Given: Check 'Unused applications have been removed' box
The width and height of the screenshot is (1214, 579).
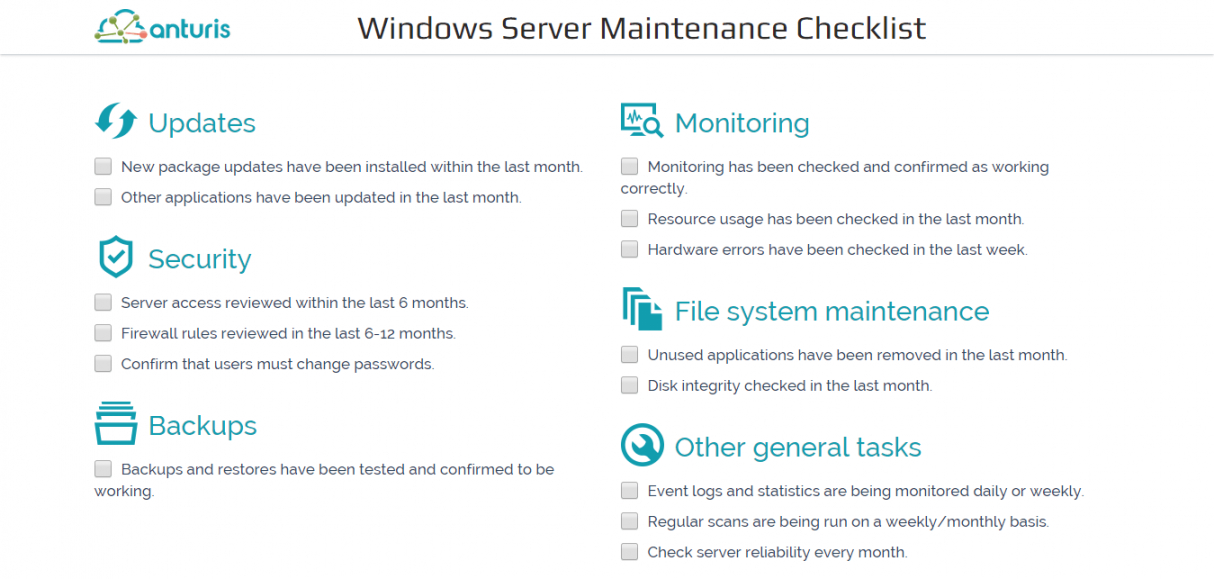Looking at the screenshot, I should click(x=629, y=354).
